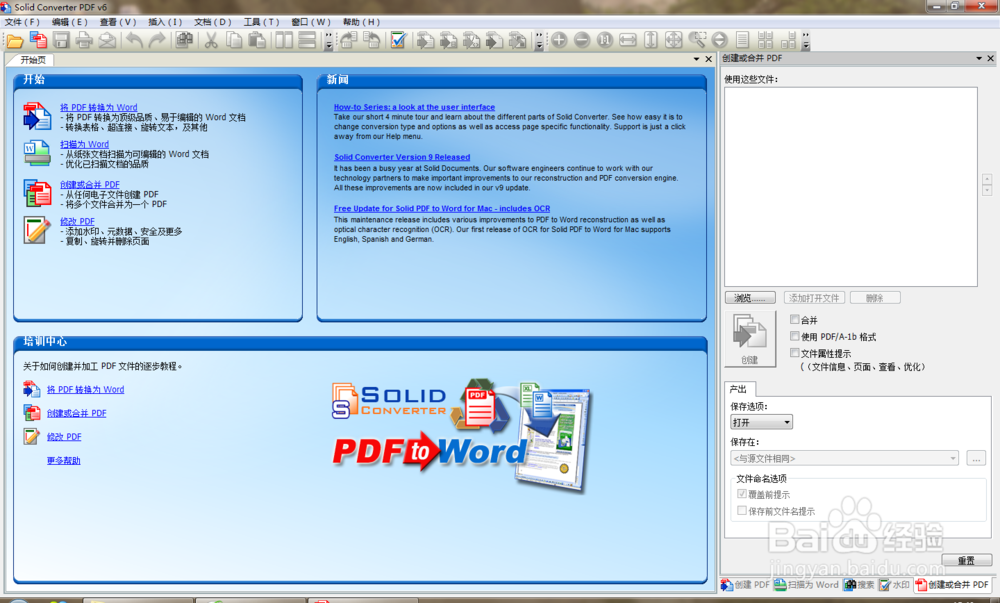Expand the overflow chevron before the zoom icons
The height and width of the screenshot is (603, 1000).
coord(540,41)
